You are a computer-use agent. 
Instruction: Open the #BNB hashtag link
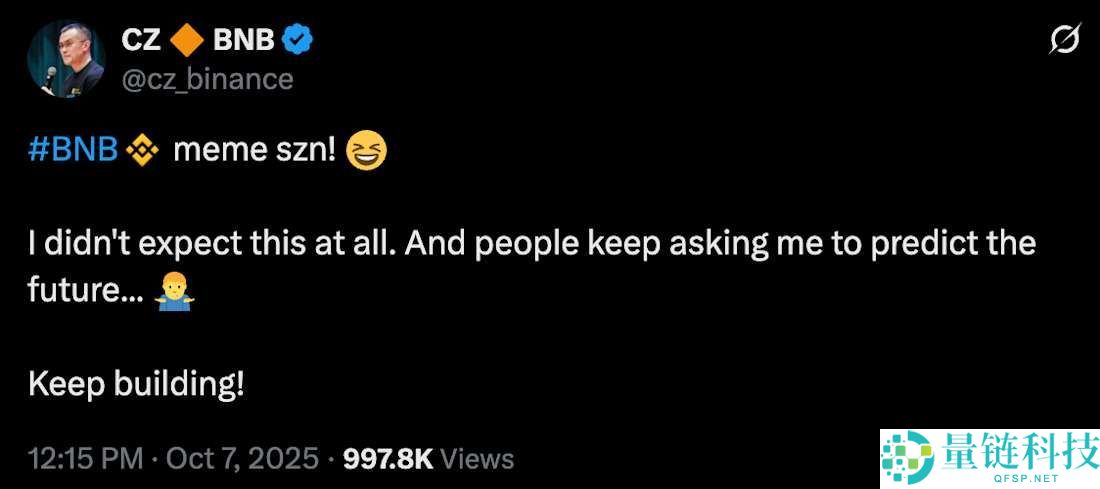point(74,151)
